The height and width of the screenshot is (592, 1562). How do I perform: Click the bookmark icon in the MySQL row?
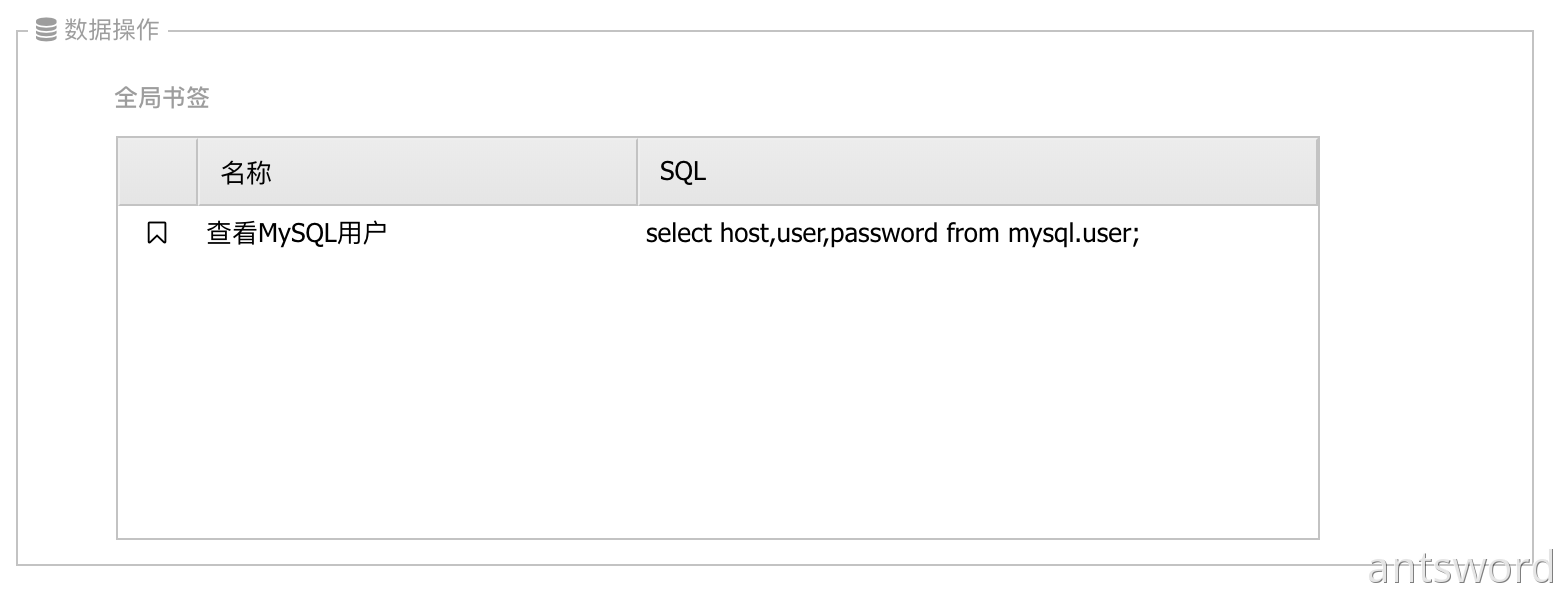(157, 233)
